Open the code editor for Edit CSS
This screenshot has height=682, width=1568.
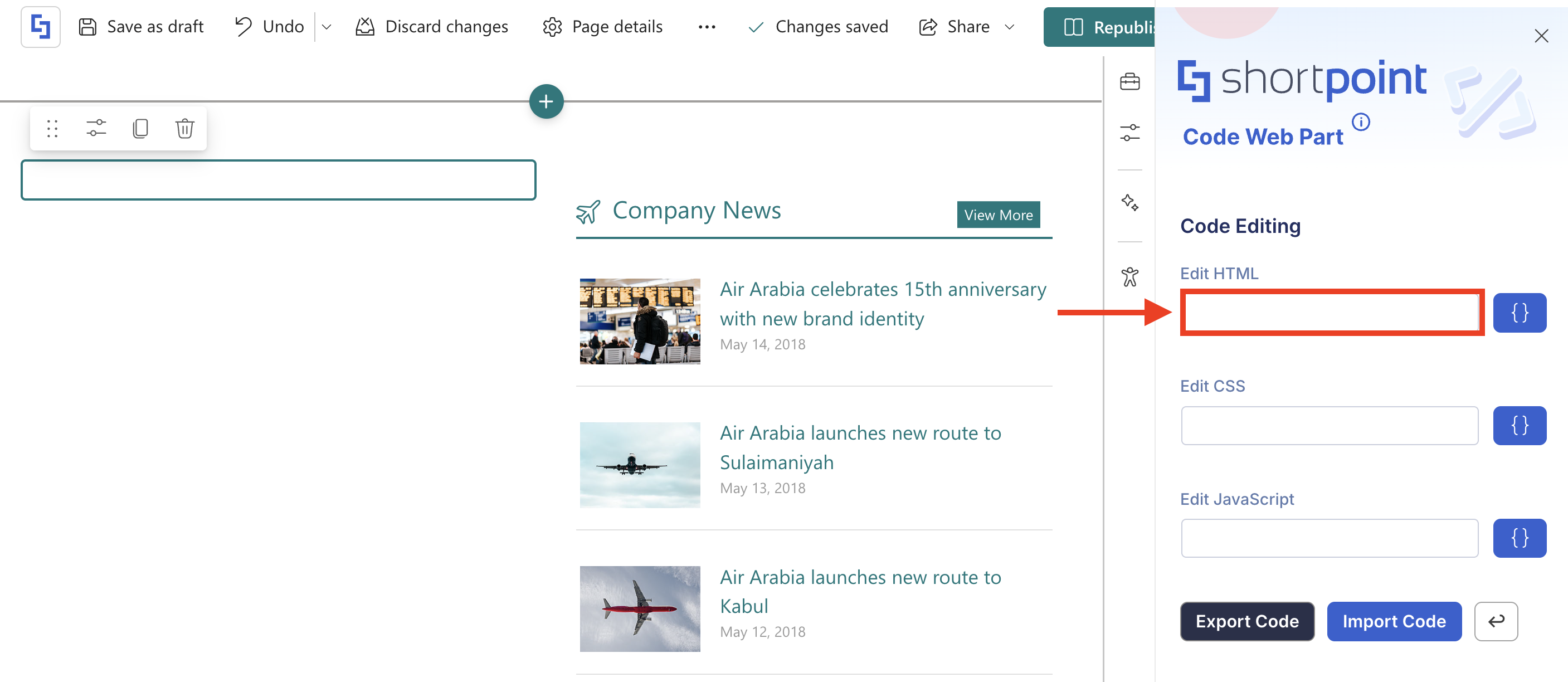(1519, 426)
